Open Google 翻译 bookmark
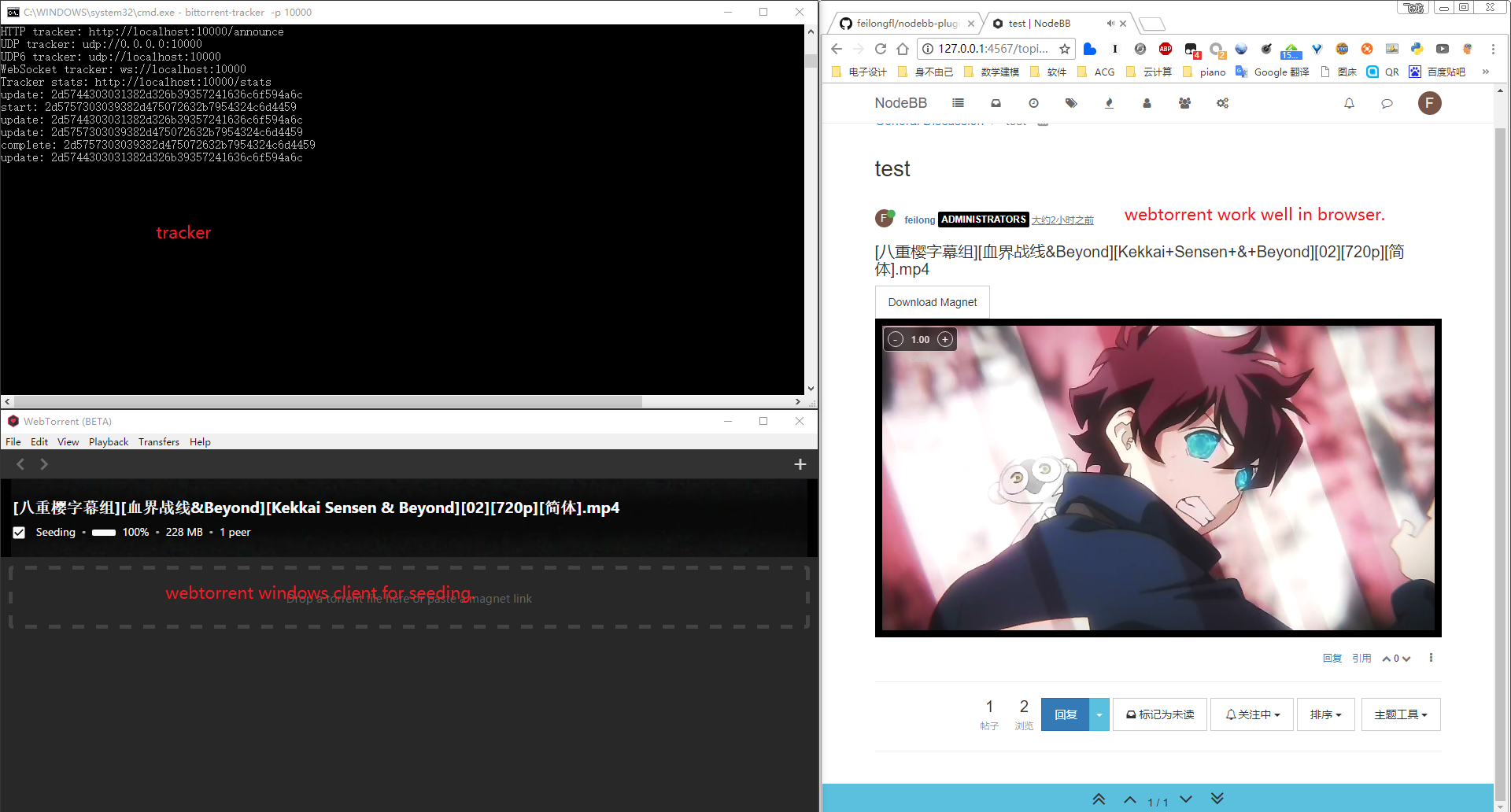The image size is (1511, 812). pyautogui.click(x=1273, y=72)
